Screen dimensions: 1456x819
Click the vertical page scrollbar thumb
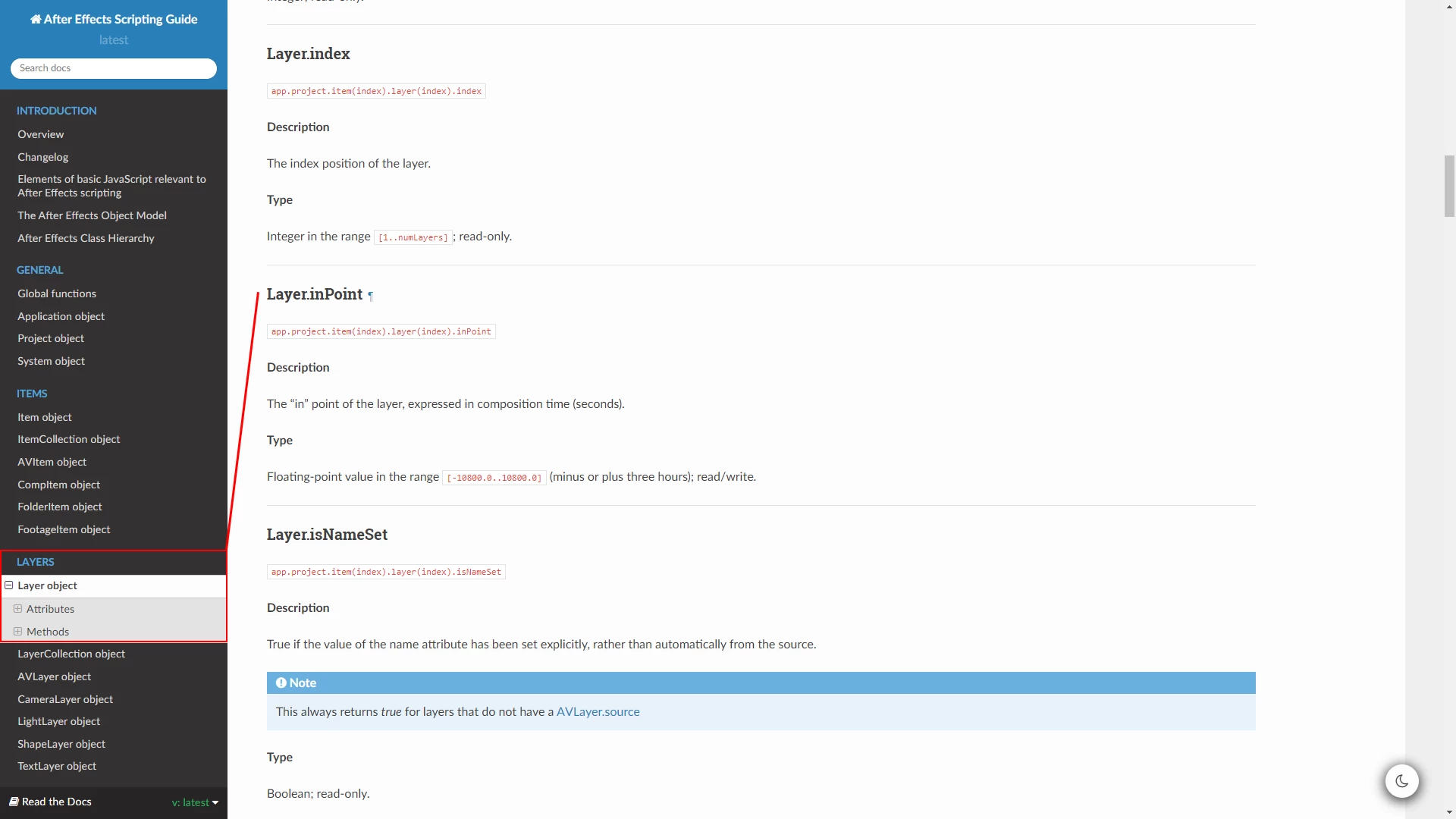coord(1449,186)
